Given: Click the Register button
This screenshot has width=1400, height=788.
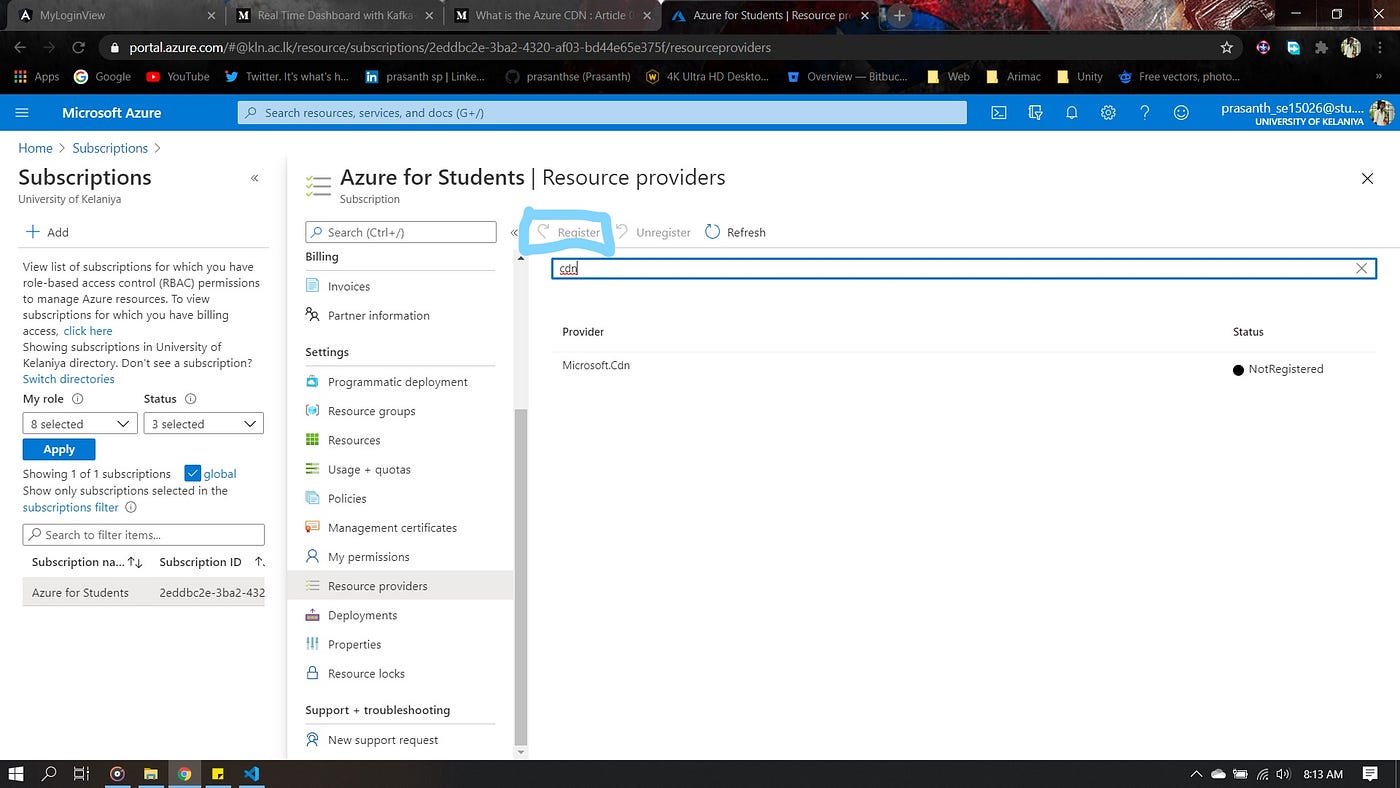Looking at the screenshot, I should [x=568, y=232].
